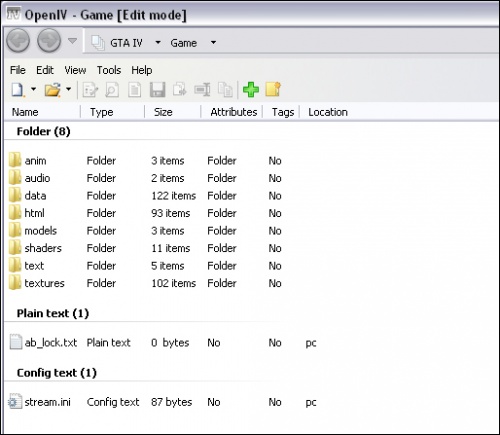Click the Game breadcrumb segment
Screen dimensions: 500x435
click(183, 43)
